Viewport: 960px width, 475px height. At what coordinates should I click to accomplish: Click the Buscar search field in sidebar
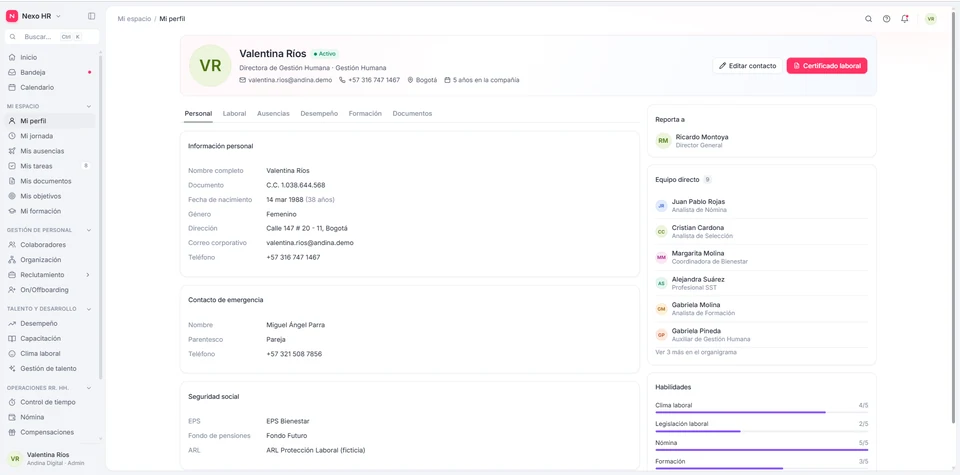(x=52, y=37)
